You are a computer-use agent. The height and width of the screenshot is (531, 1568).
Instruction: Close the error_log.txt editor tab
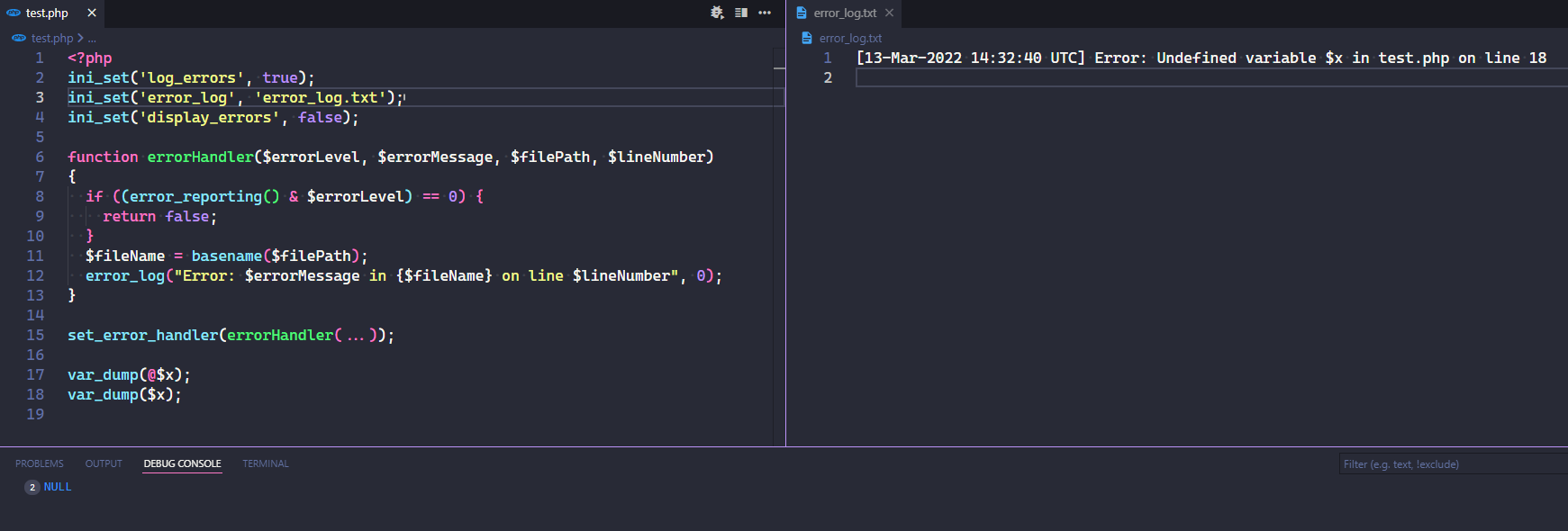[889, 13]
